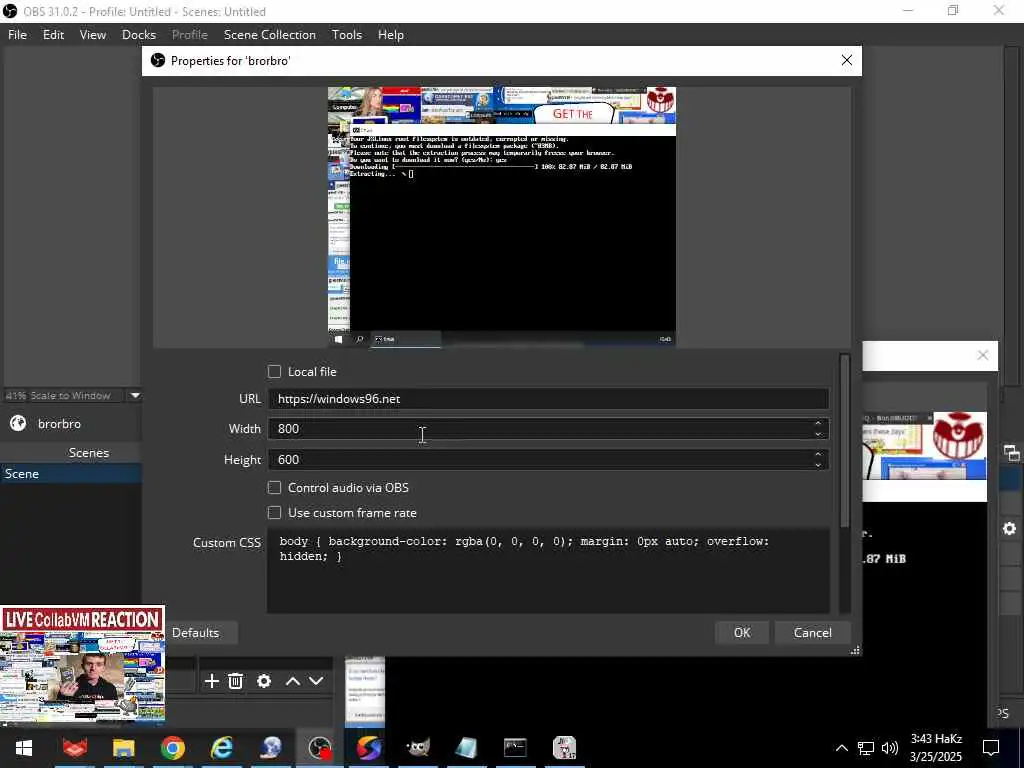Select the Scene entry in Scenes list
Viewport: 1024px width, 768px height.
tap(71, 473)
